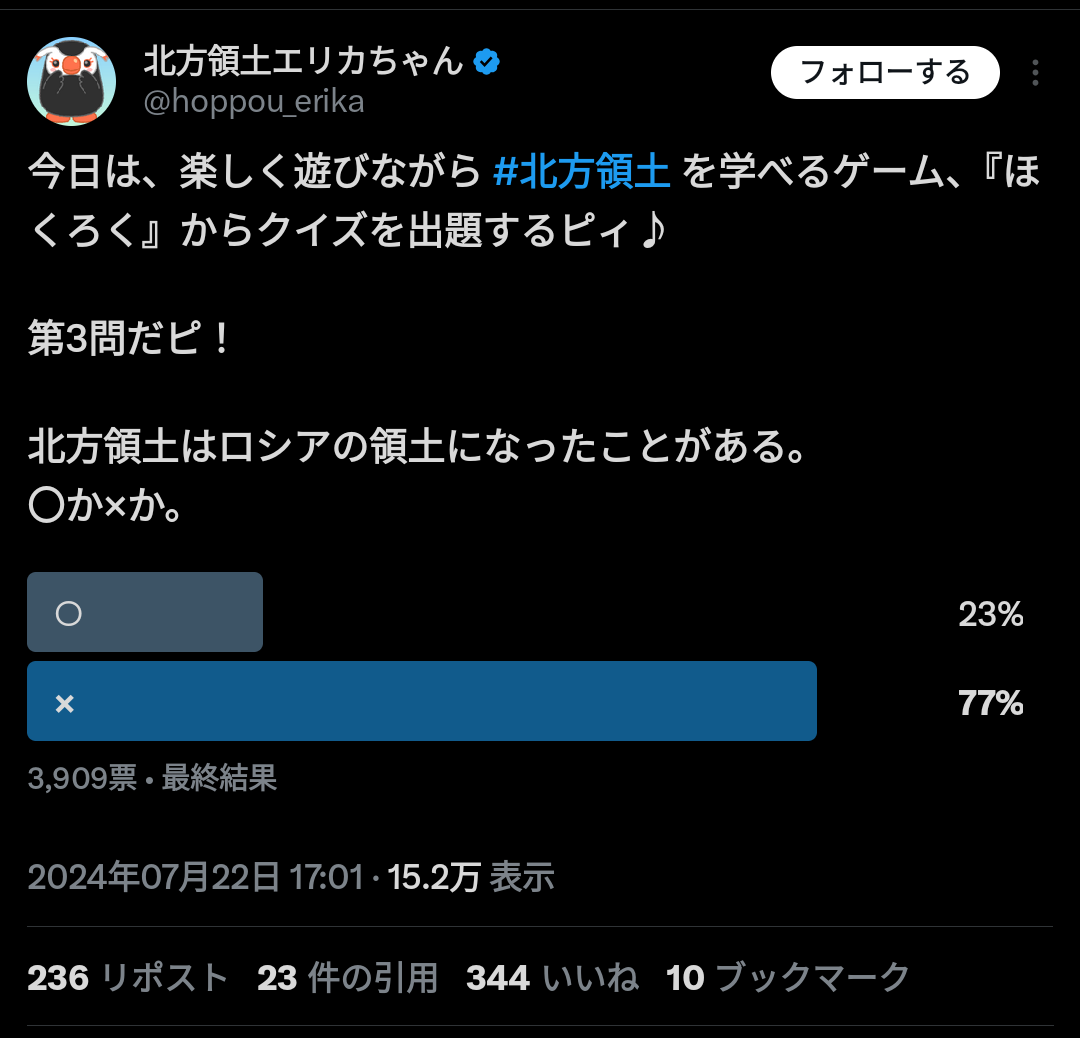Open the 2024年07月22日 17:01 timestamp

pyautogui.click(x=195, y=877)
